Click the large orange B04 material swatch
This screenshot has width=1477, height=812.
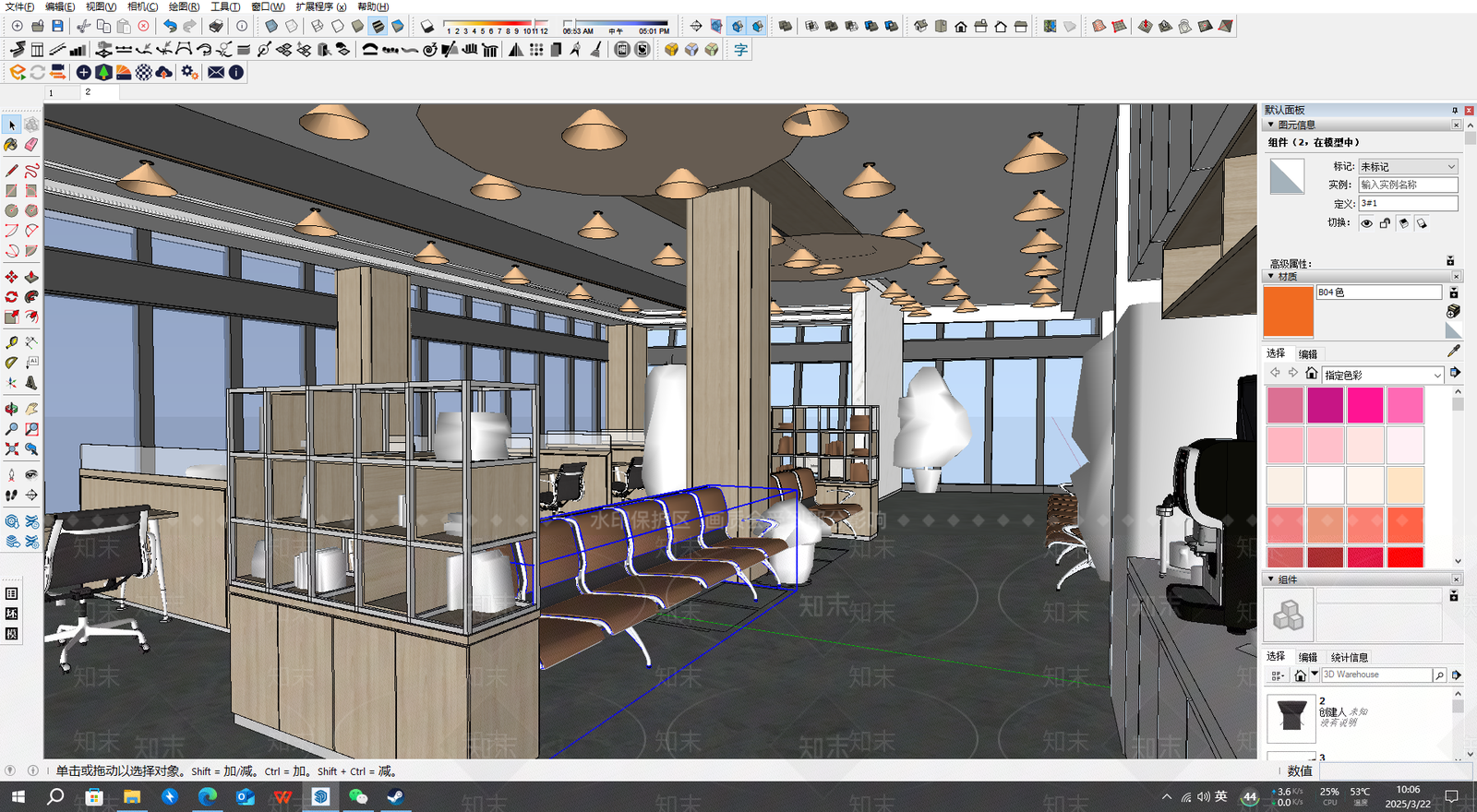pos(1288,311)
